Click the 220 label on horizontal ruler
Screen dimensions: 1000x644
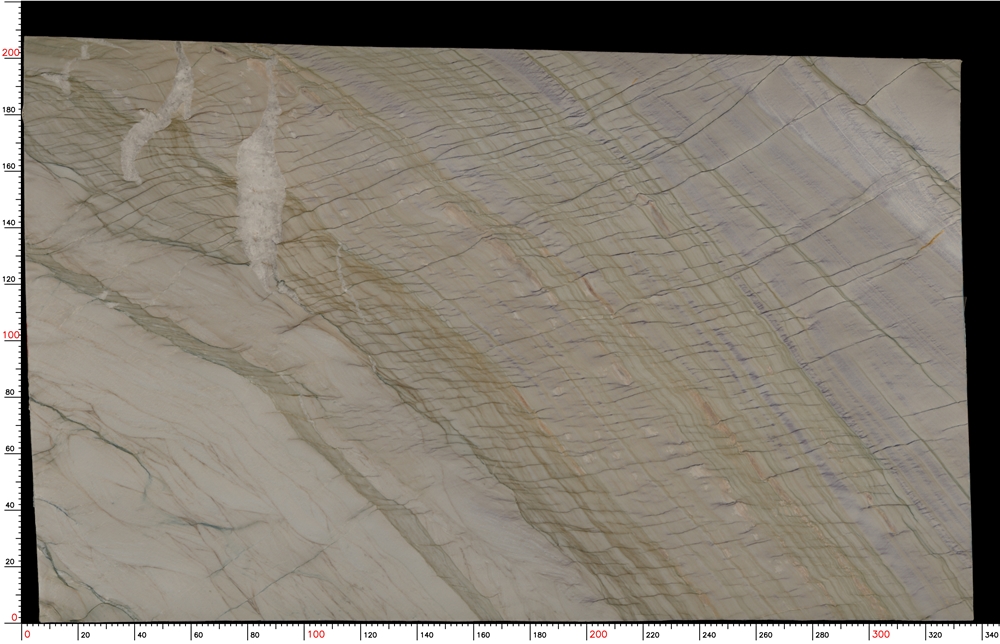[x=652, y=635]
